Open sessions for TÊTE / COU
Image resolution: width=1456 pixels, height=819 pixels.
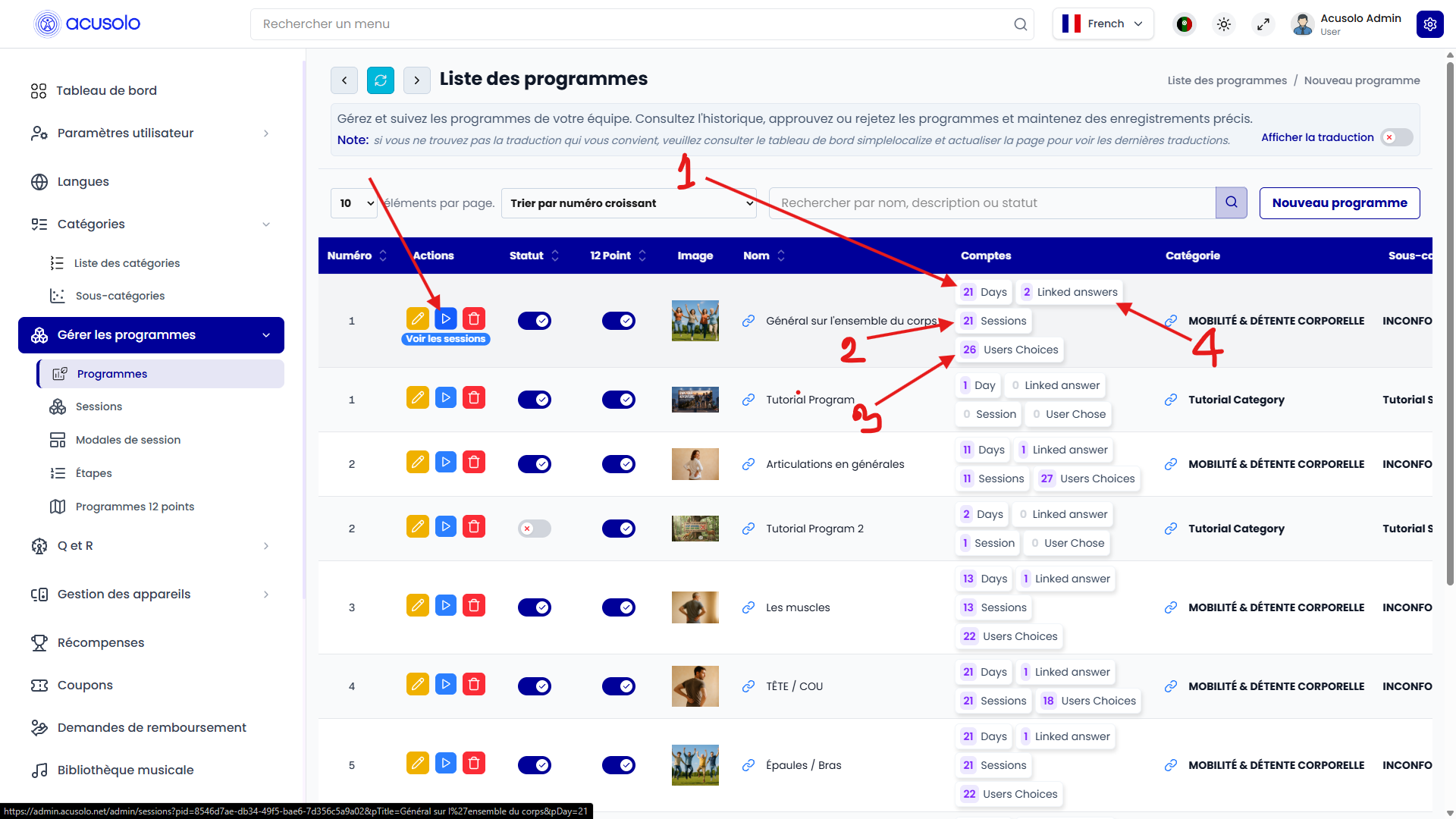pos(446,684)
